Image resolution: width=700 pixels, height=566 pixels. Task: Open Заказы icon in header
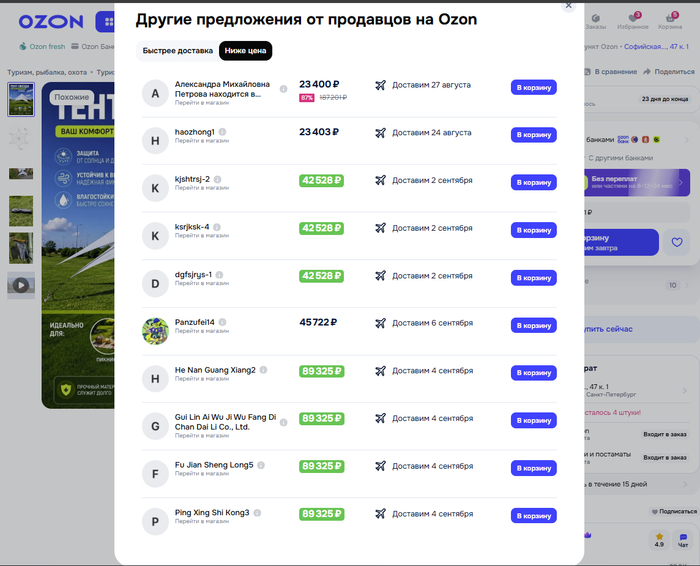coord(596,21)
